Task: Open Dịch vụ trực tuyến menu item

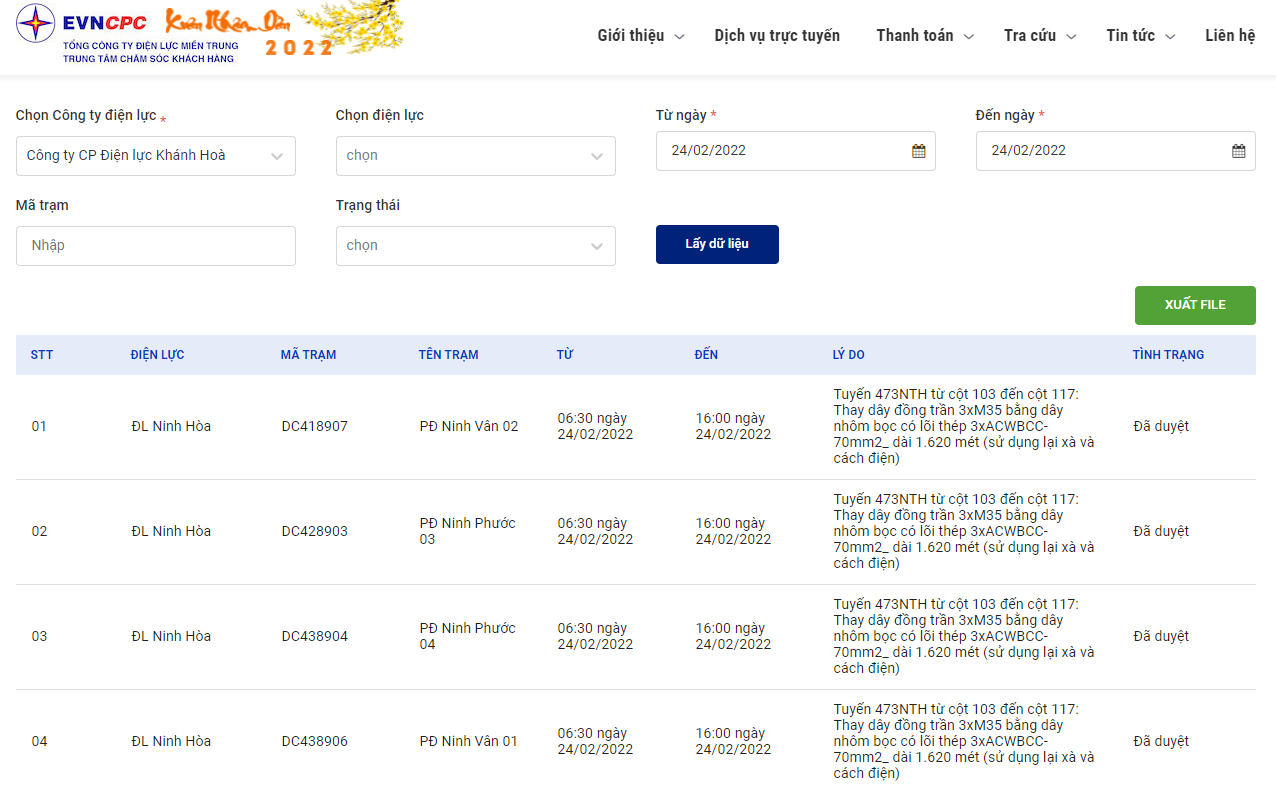Action: [x=777, y=36]
